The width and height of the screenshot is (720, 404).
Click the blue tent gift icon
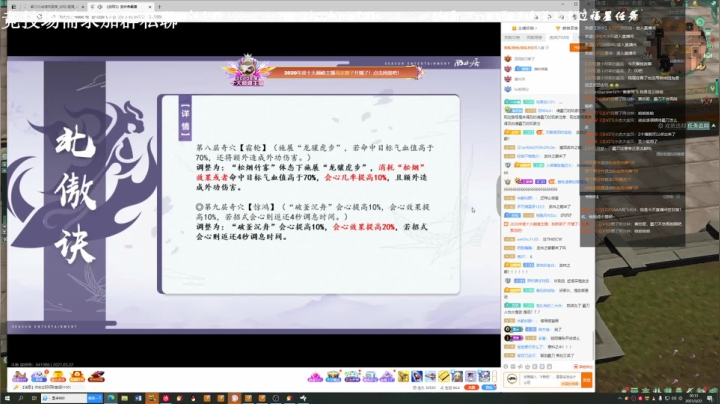click(x=333, y=377)
